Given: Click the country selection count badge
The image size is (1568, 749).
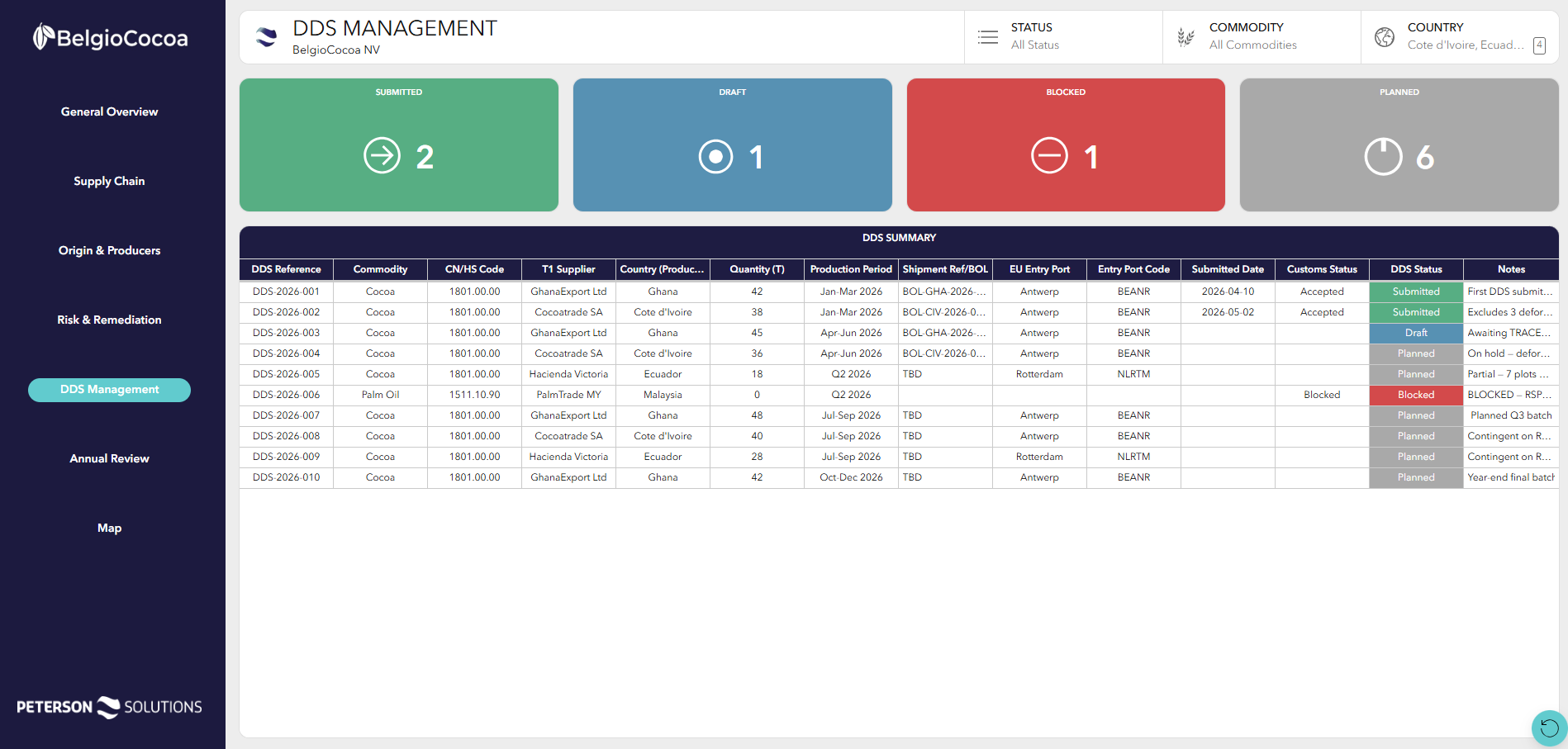Looking at the screenshot, I should 1539,45.
